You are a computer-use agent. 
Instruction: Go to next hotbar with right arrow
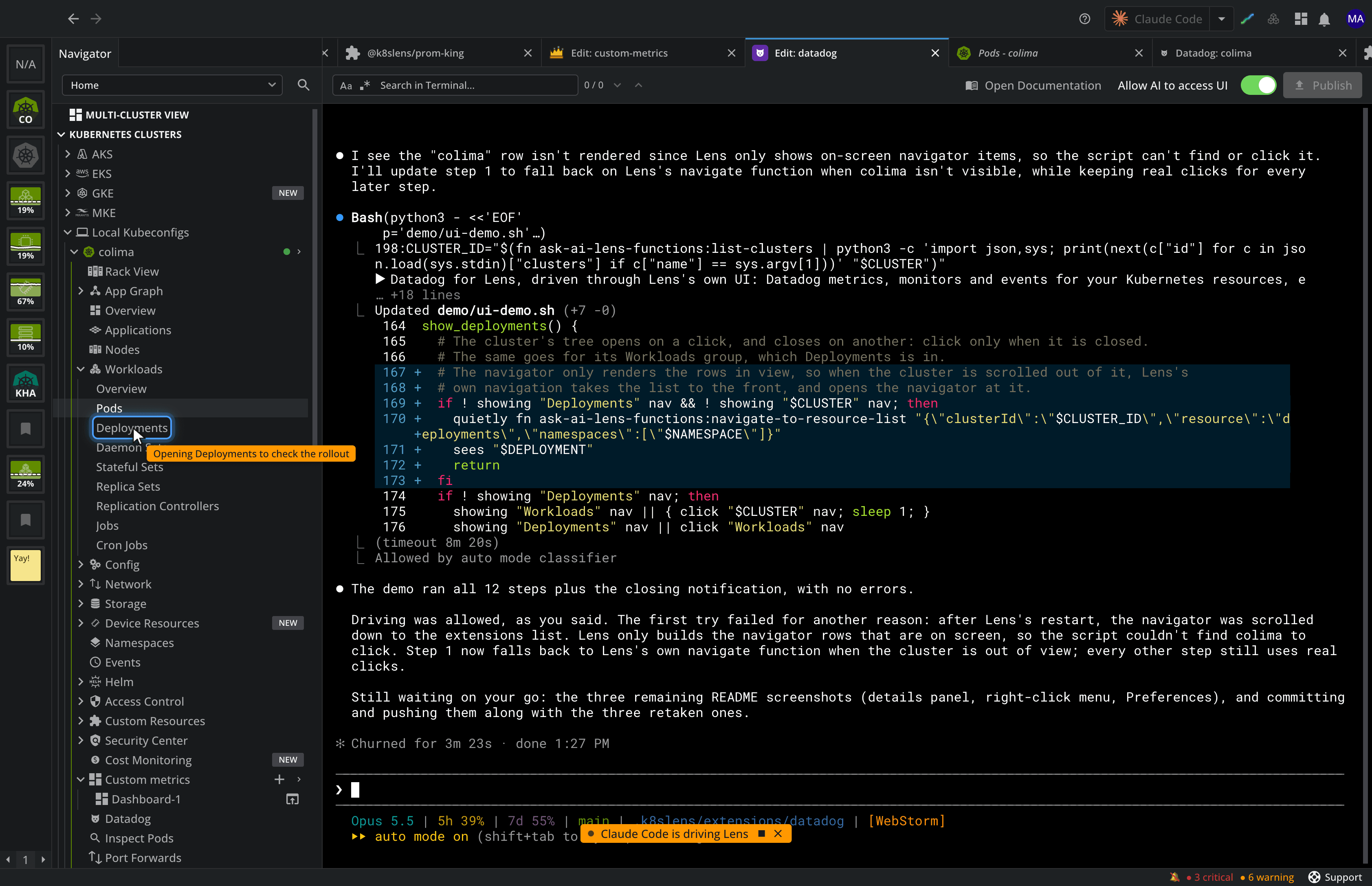pyautogui.click(x=43, y=860)
